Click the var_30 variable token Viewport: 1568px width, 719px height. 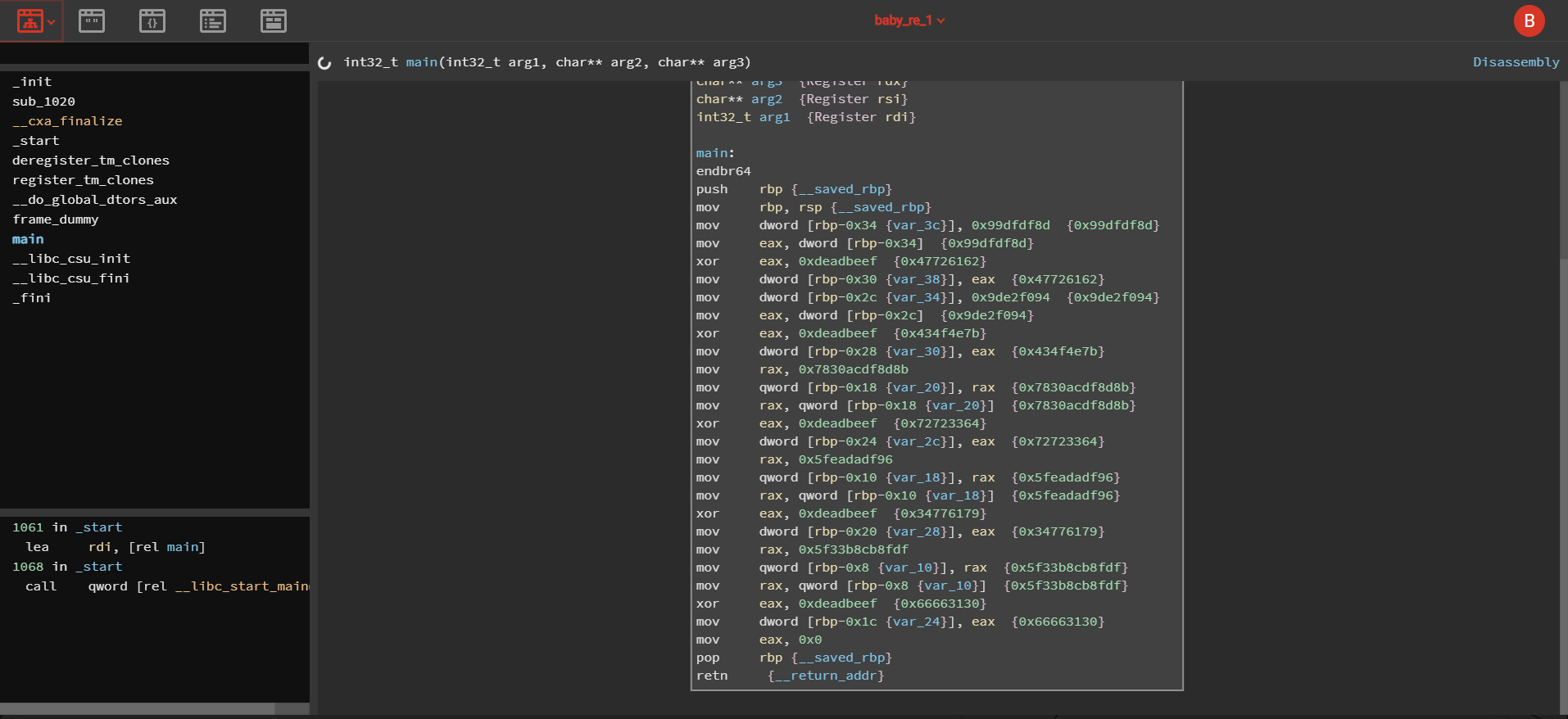pos(918,351)
